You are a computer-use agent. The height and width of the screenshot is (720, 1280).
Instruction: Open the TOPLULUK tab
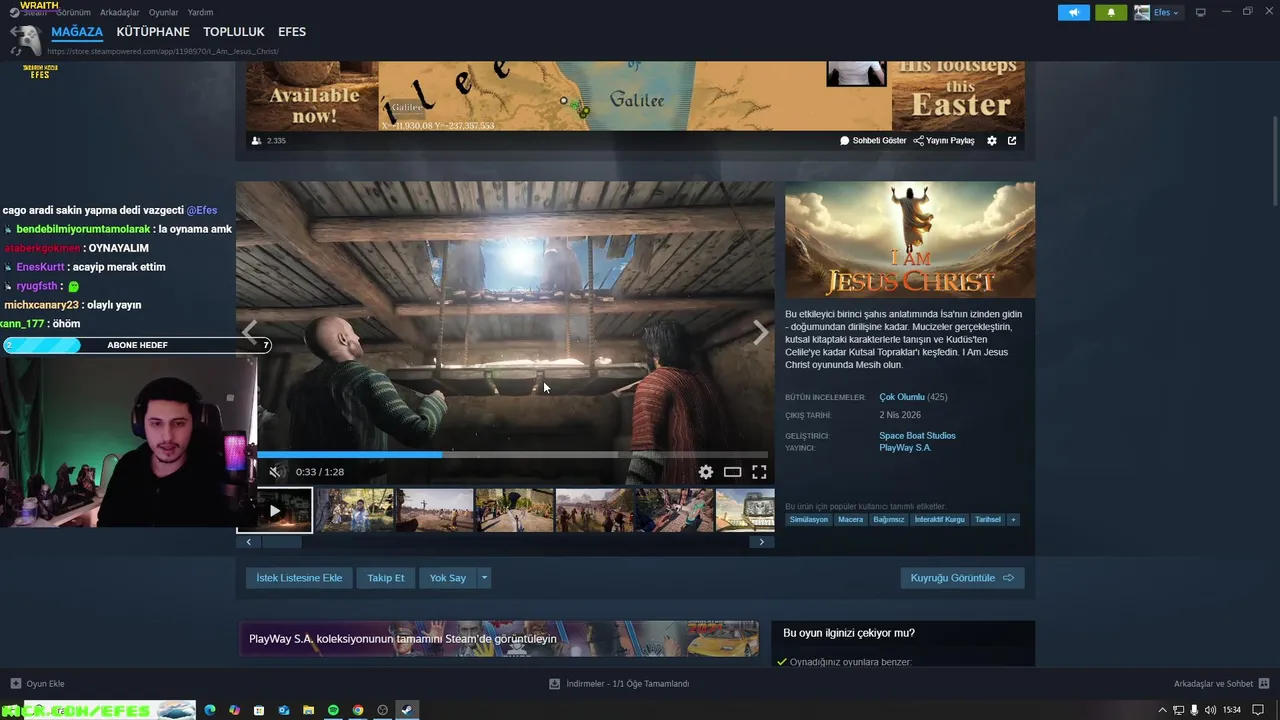tap(234, 32)
